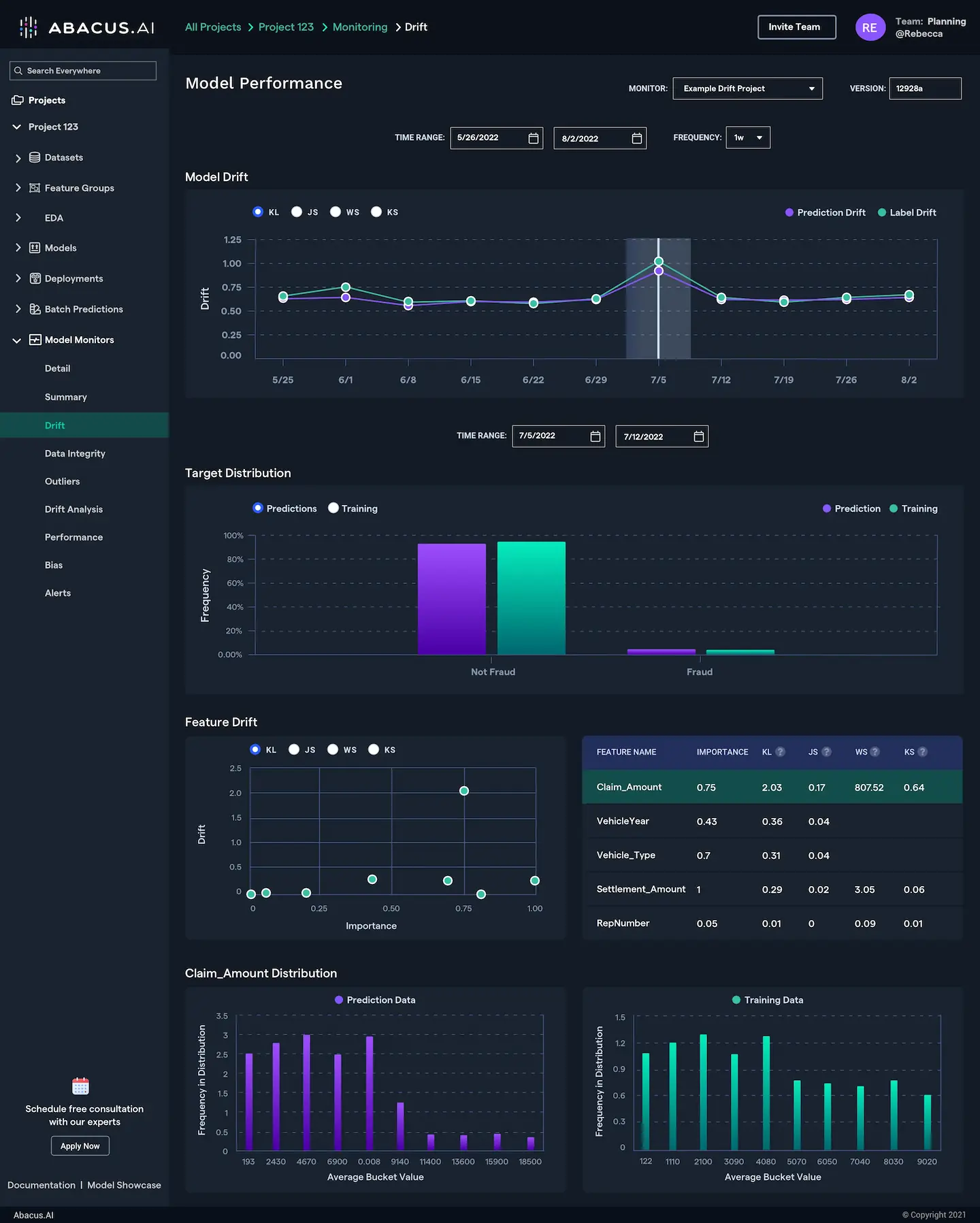Open the Monitor dropdown showing Example Drift Project
Screen dimensions: 980x1223
[747, 88]
